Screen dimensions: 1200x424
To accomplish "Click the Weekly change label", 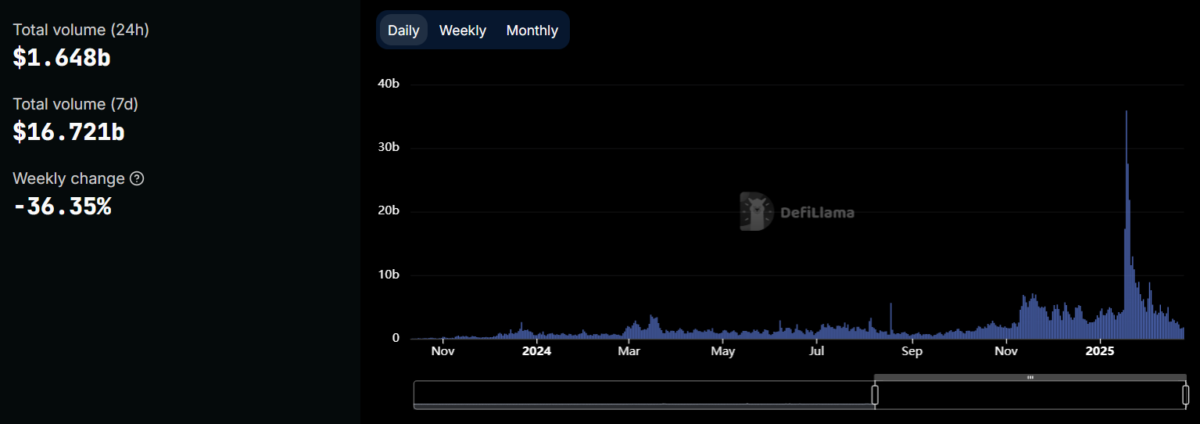I will tap(69, 178).
